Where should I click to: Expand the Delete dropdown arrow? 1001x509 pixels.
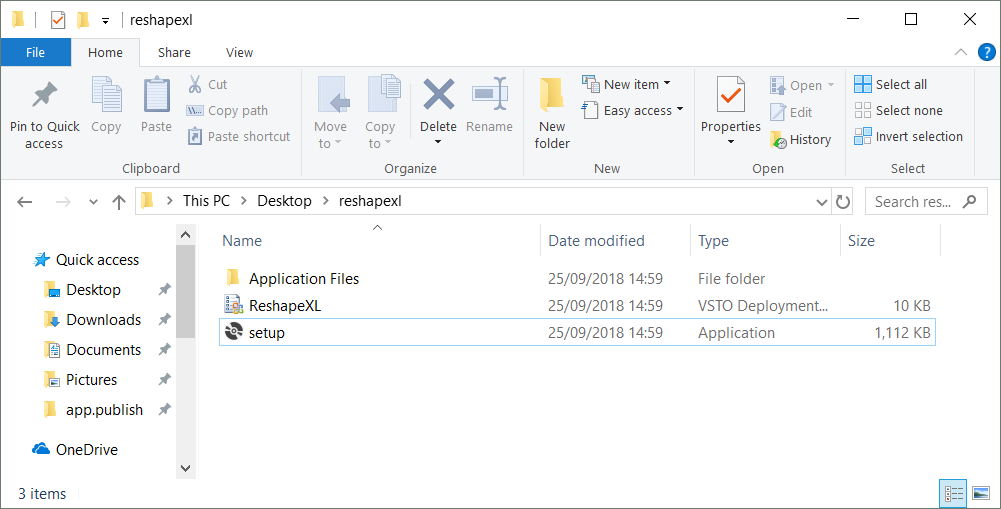click(439, 142)
